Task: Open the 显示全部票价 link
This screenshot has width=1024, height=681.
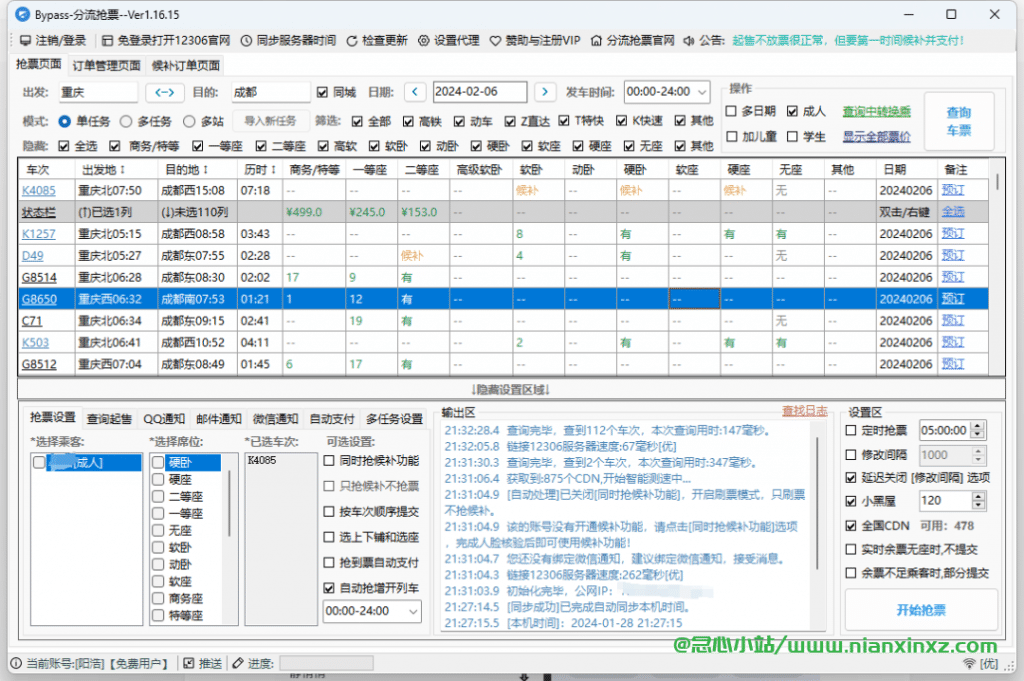Action: pyautogui.click(x=876, y=137)
